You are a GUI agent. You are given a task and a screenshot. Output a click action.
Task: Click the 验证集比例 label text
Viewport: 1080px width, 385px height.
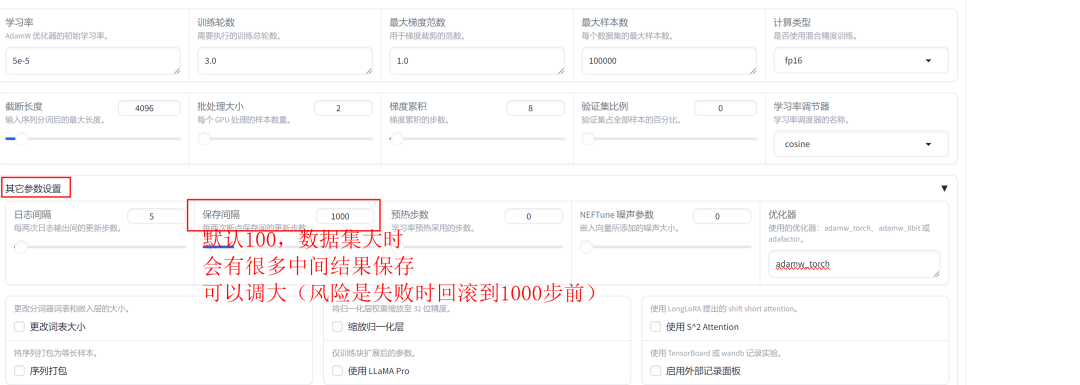point(605,107)
